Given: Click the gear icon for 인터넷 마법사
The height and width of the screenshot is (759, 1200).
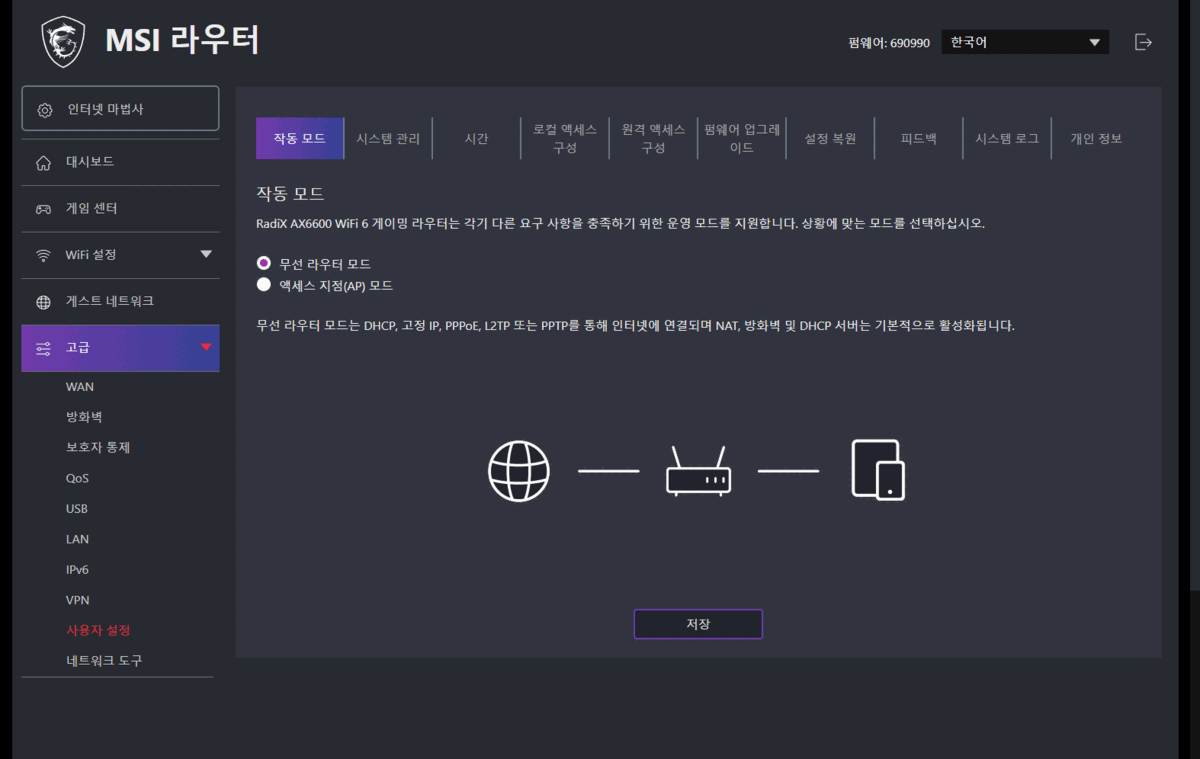Looking at the screenshot, I should 45,110.
